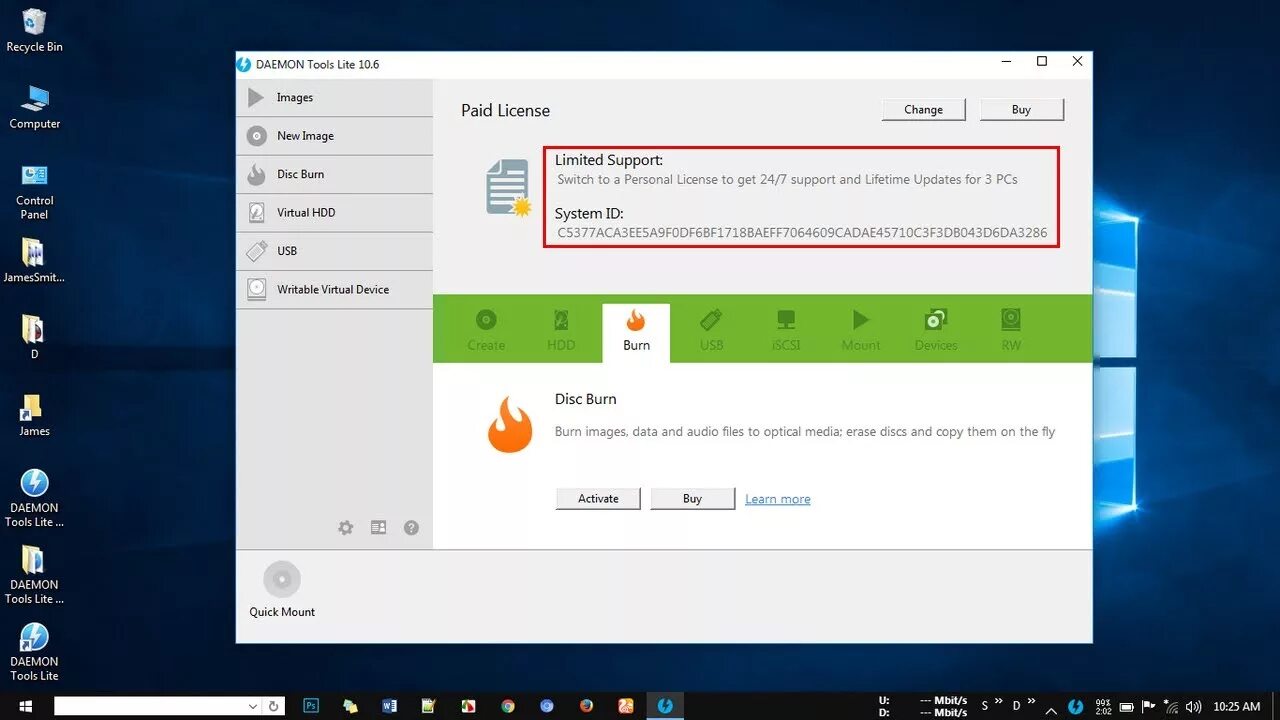Click the DAEMON Tools title bar logo
This screenshot has width=1280, height=720.
pos(244,64)
